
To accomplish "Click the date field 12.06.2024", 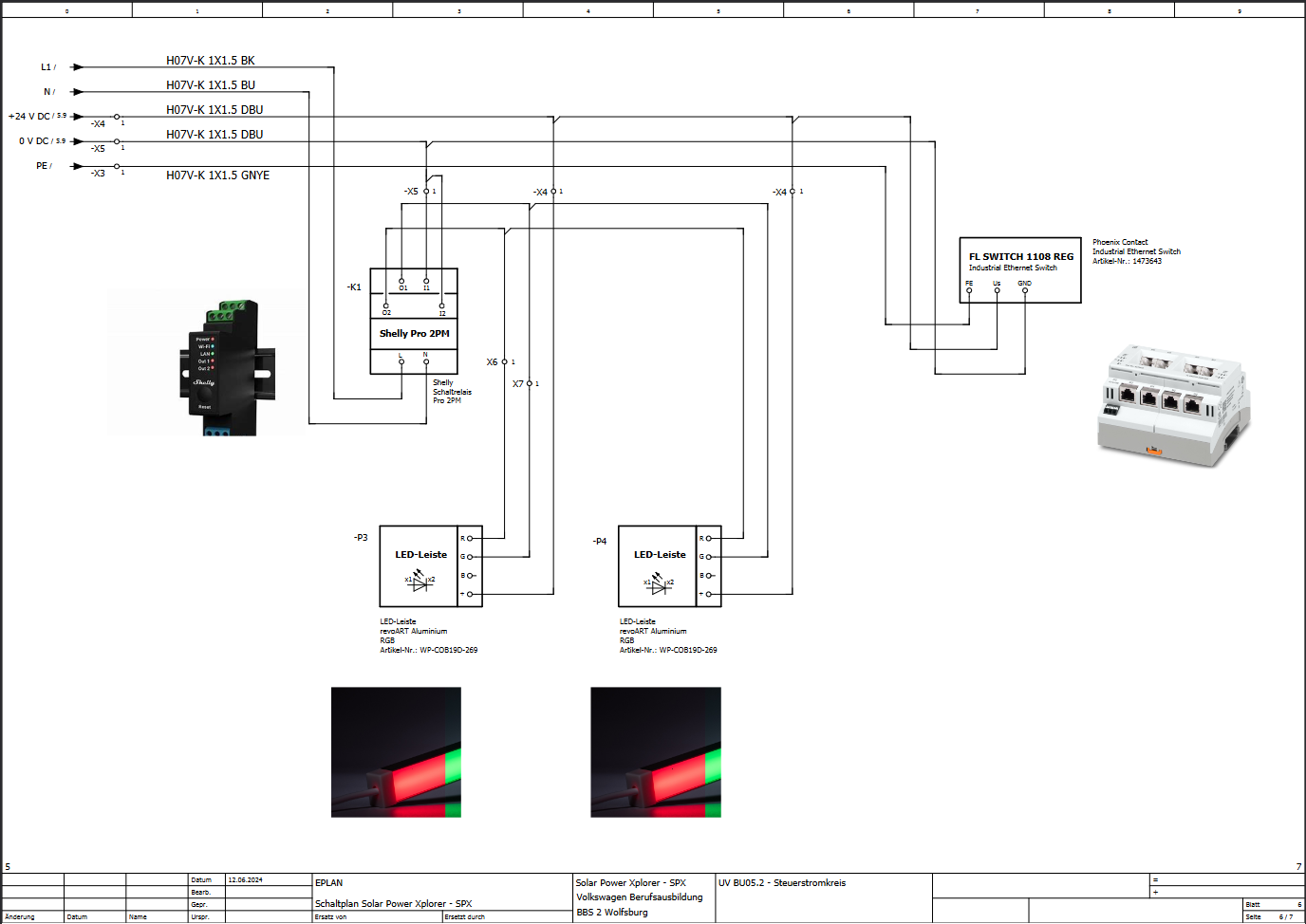I will tap(245, 880).
